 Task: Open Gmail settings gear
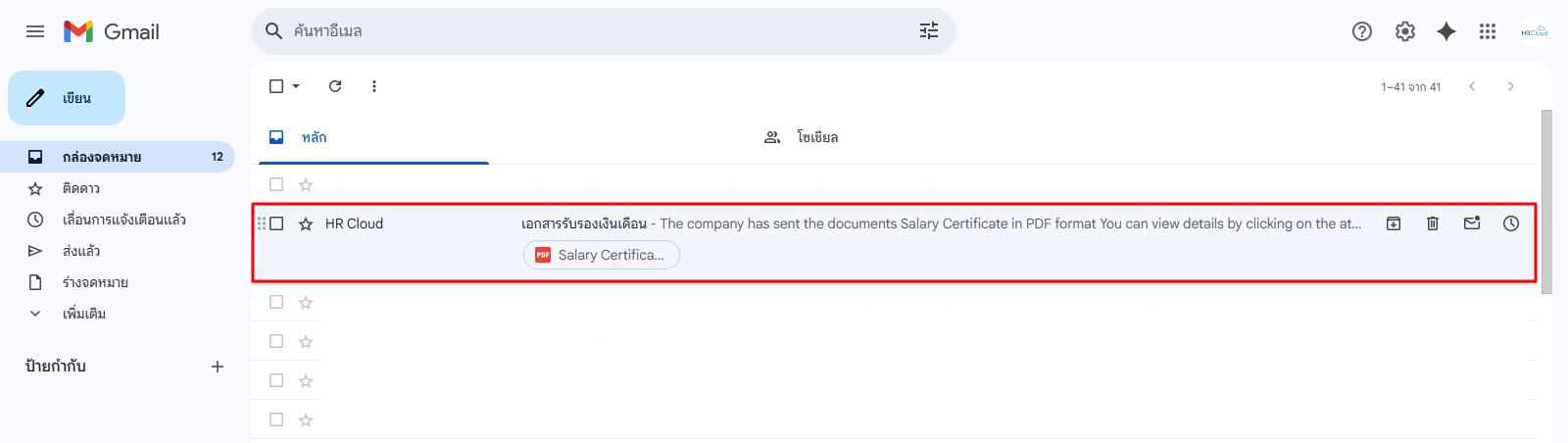coord(1405,31)
